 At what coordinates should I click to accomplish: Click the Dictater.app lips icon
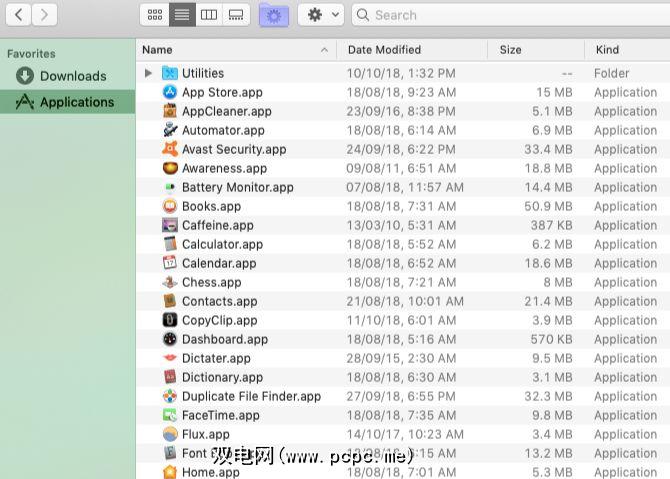tap(170, 358)
